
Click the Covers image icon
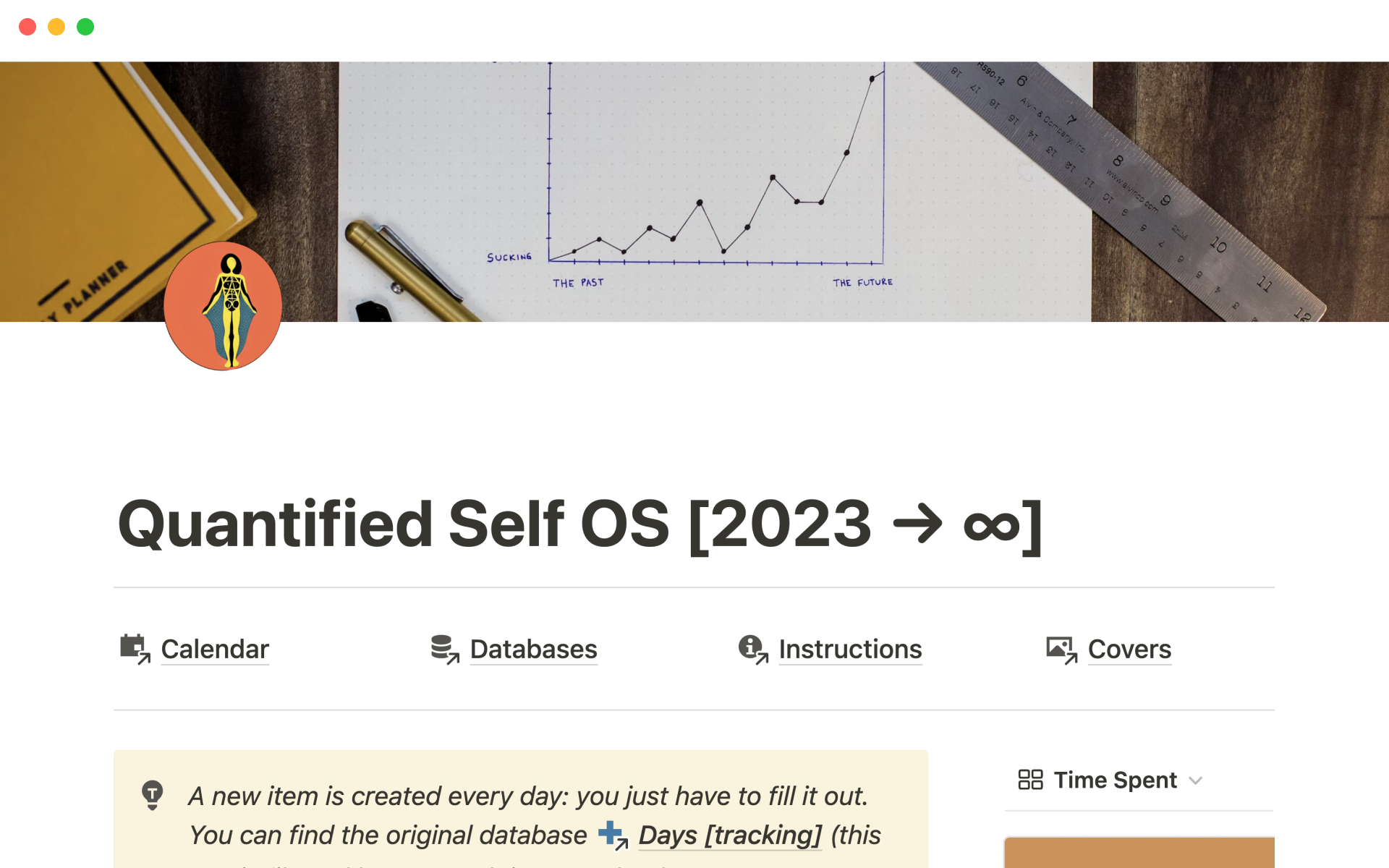(x=1061, y=648)
